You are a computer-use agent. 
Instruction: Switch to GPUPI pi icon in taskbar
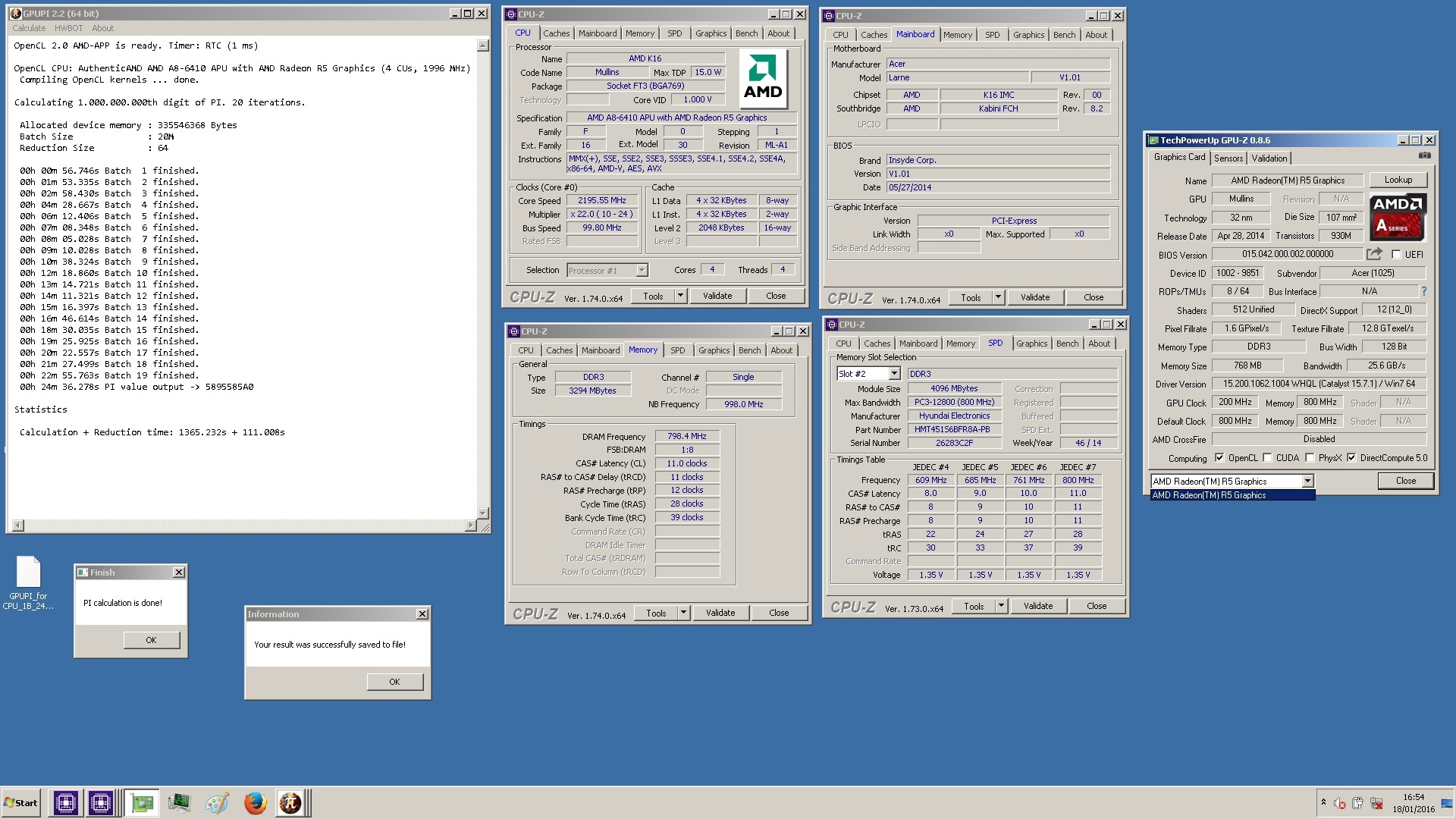[290, 803]
